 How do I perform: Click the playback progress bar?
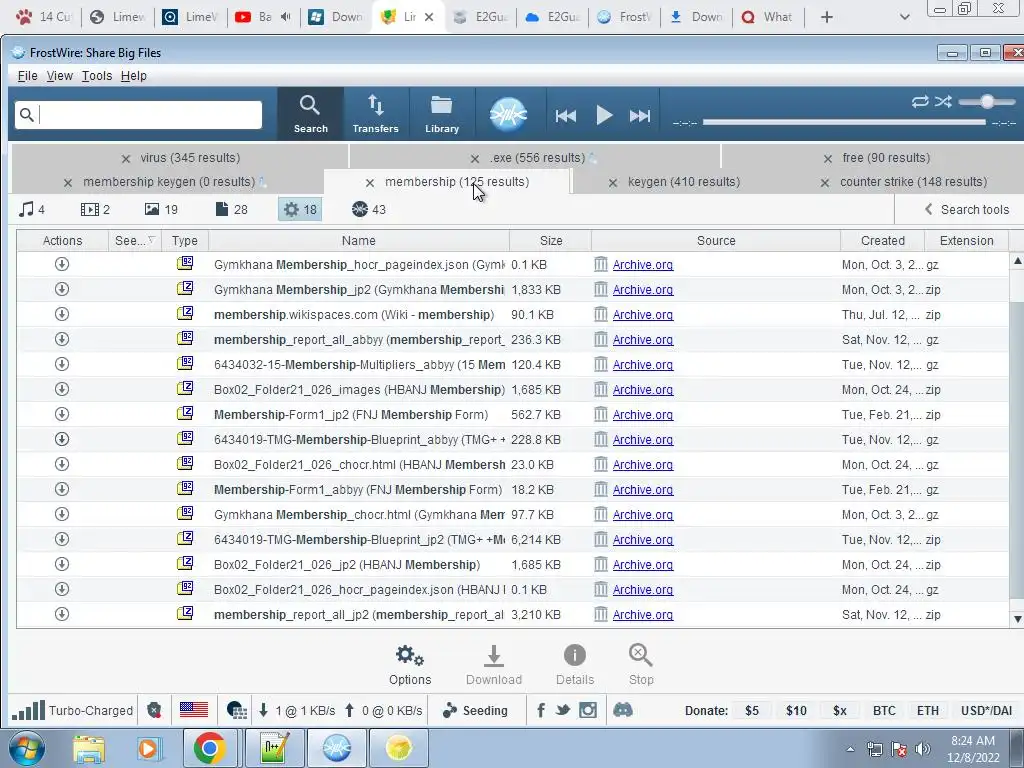pos(844,122)
